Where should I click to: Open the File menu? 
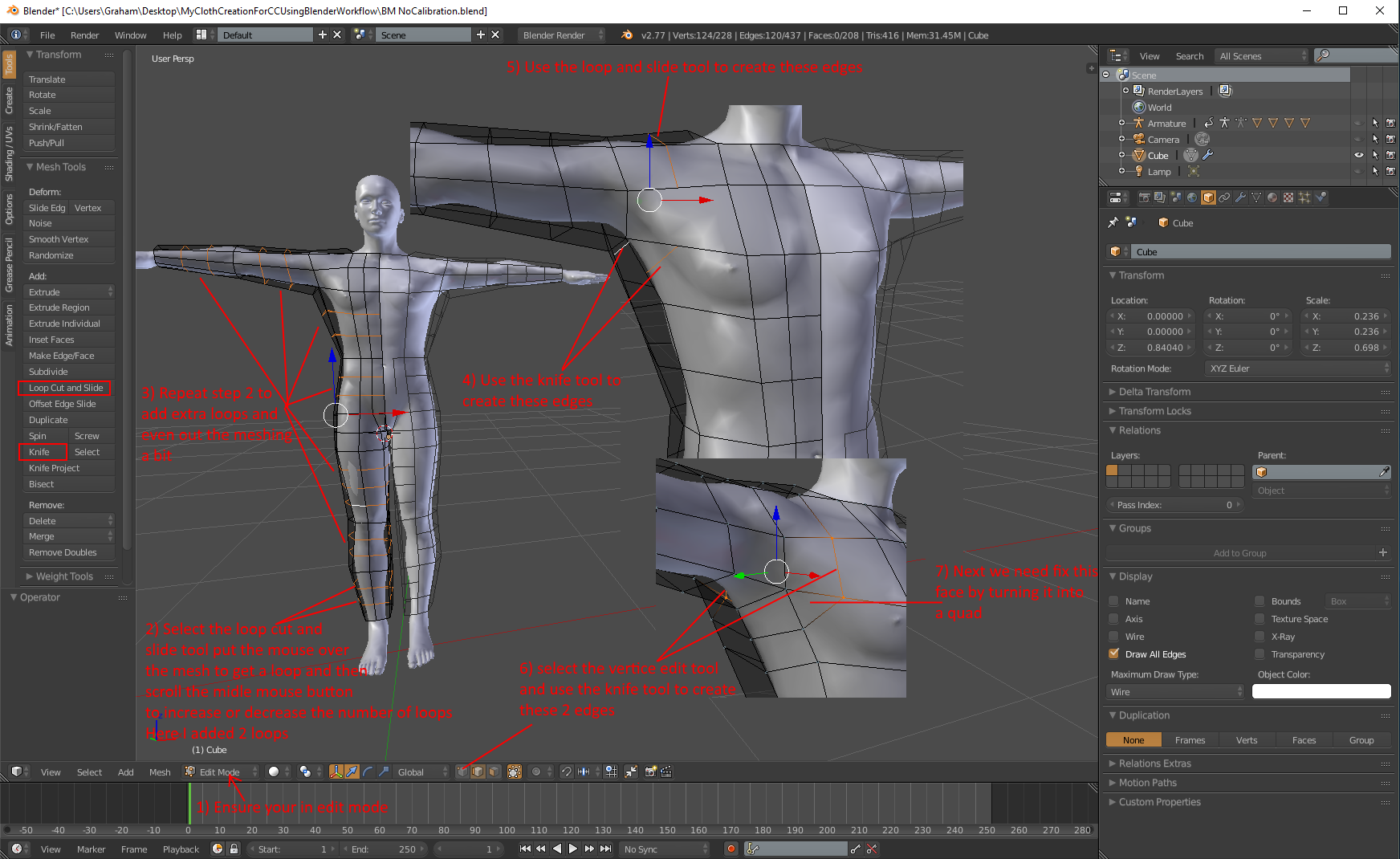[x=47, y=35]
